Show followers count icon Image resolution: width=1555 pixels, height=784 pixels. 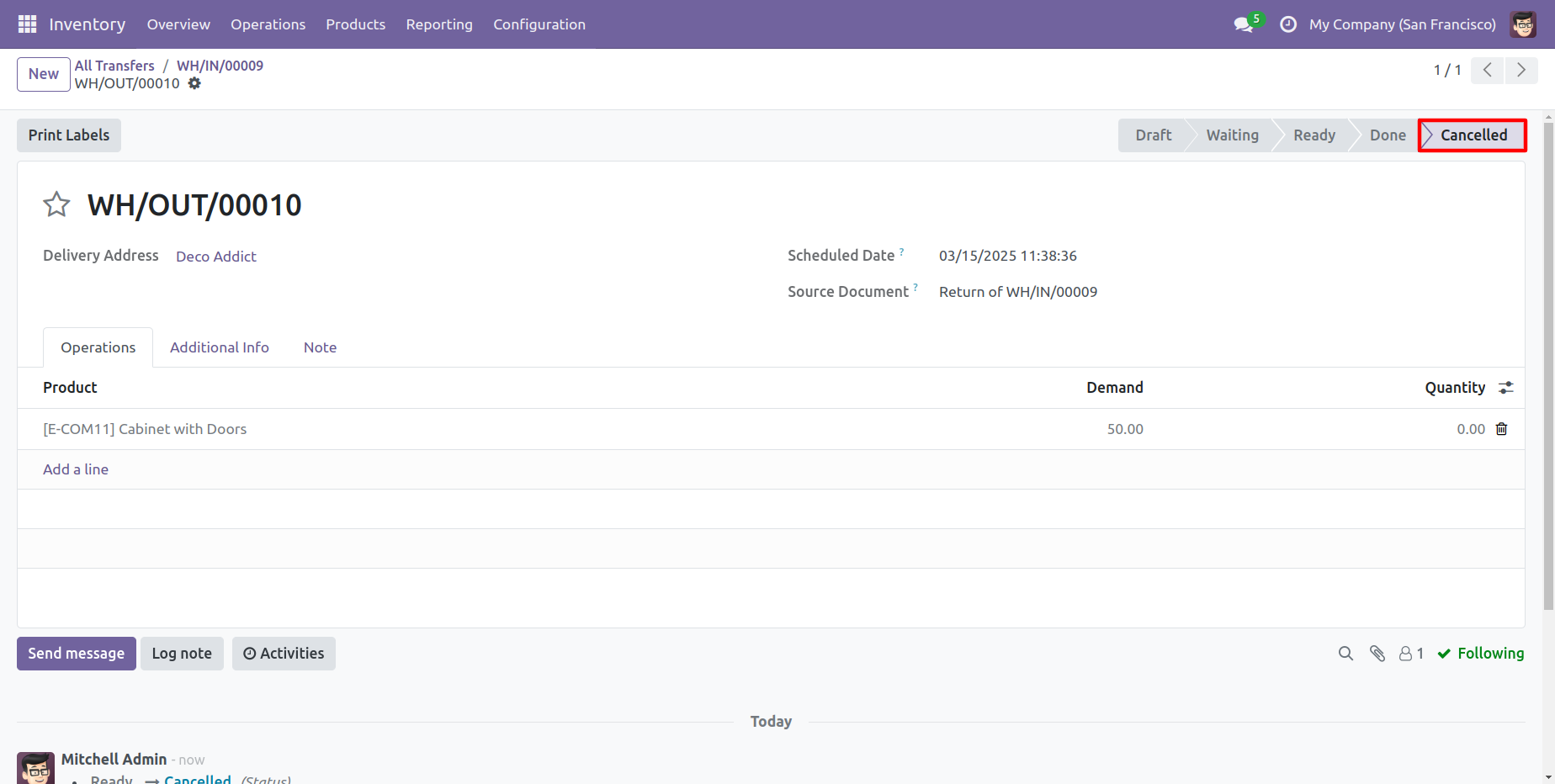pyautogui.click(x=1411, y=654)
